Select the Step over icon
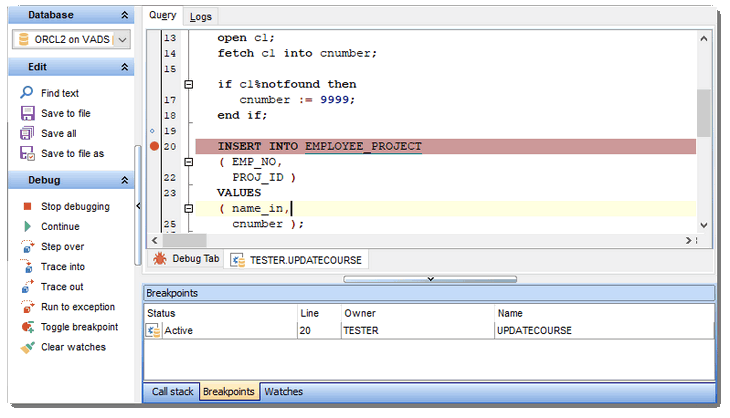 [28, 247]
